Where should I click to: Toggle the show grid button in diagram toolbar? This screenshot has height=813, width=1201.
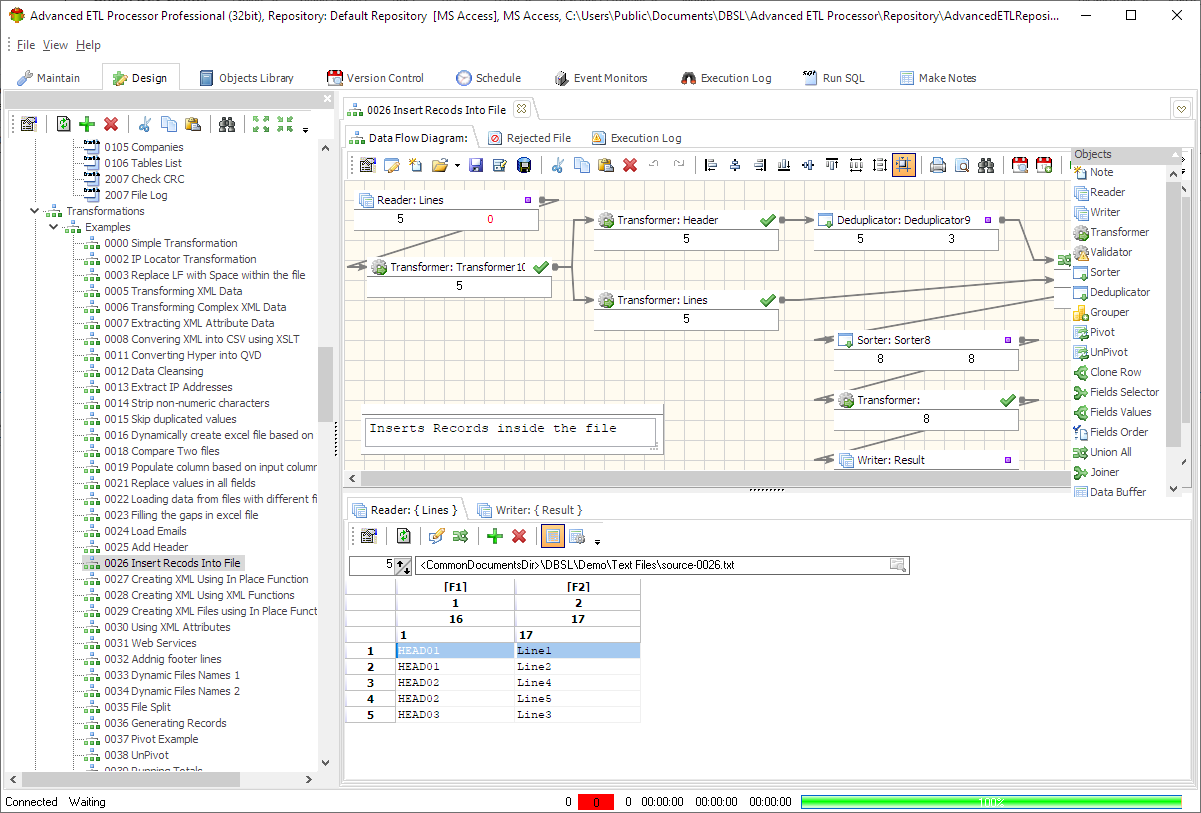click(x=904, y=165)
